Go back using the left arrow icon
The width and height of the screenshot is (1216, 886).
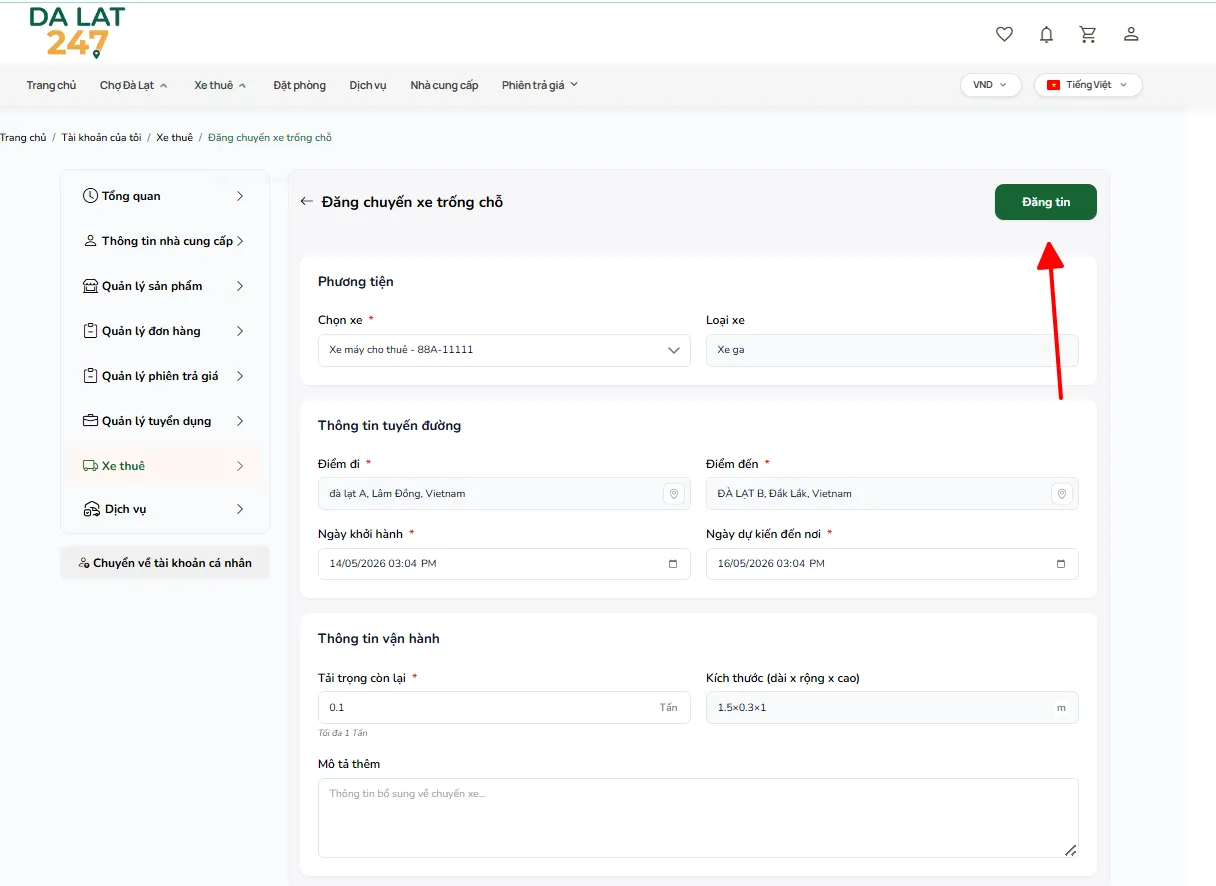click(x=307, y=202)
